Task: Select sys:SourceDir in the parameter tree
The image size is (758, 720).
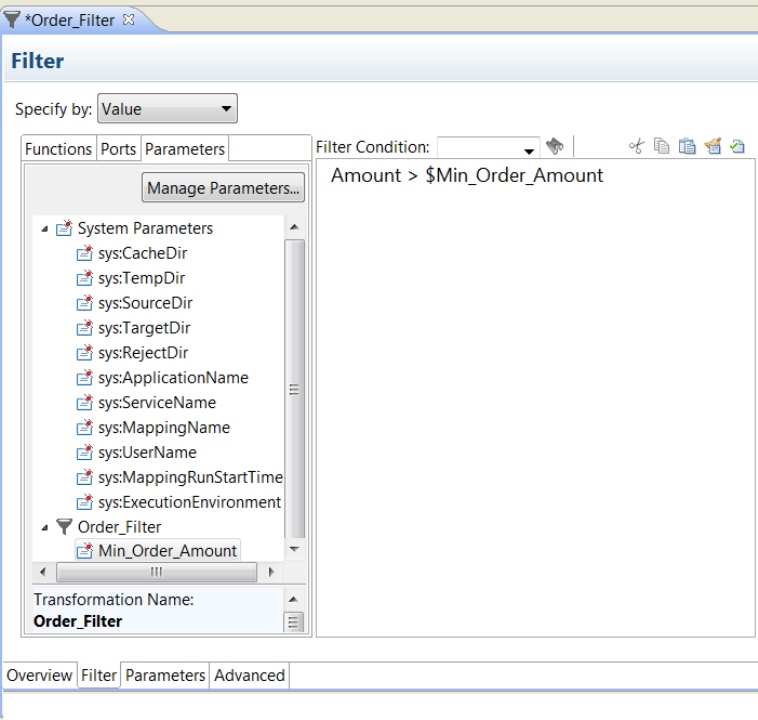Action: coord(146,303)
